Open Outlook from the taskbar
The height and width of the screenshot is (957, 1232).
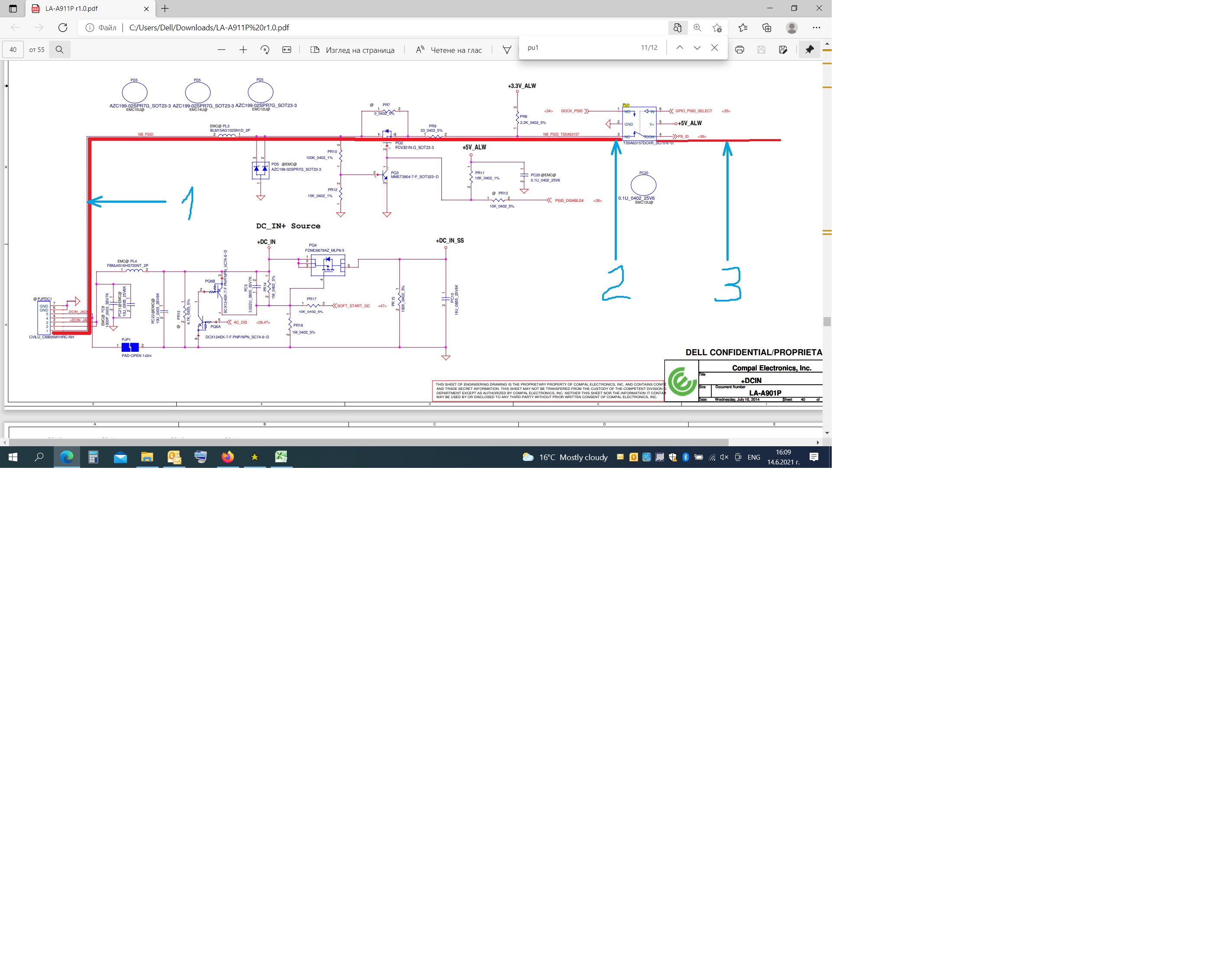174,457
